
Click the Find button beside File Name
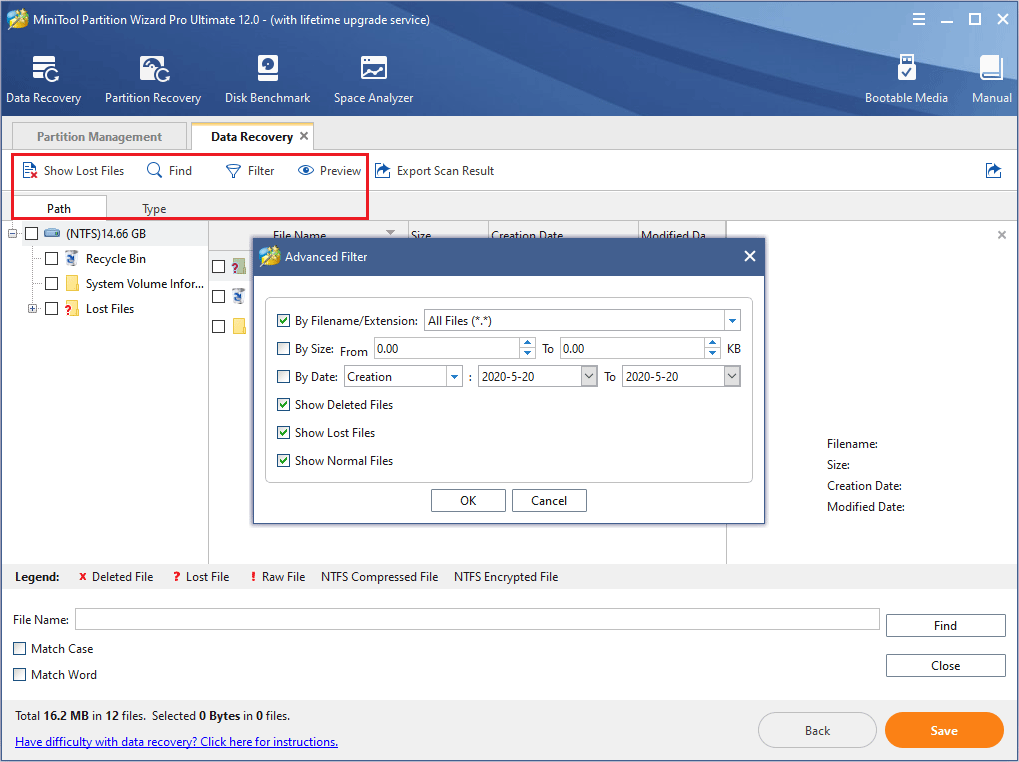point(946,626)
